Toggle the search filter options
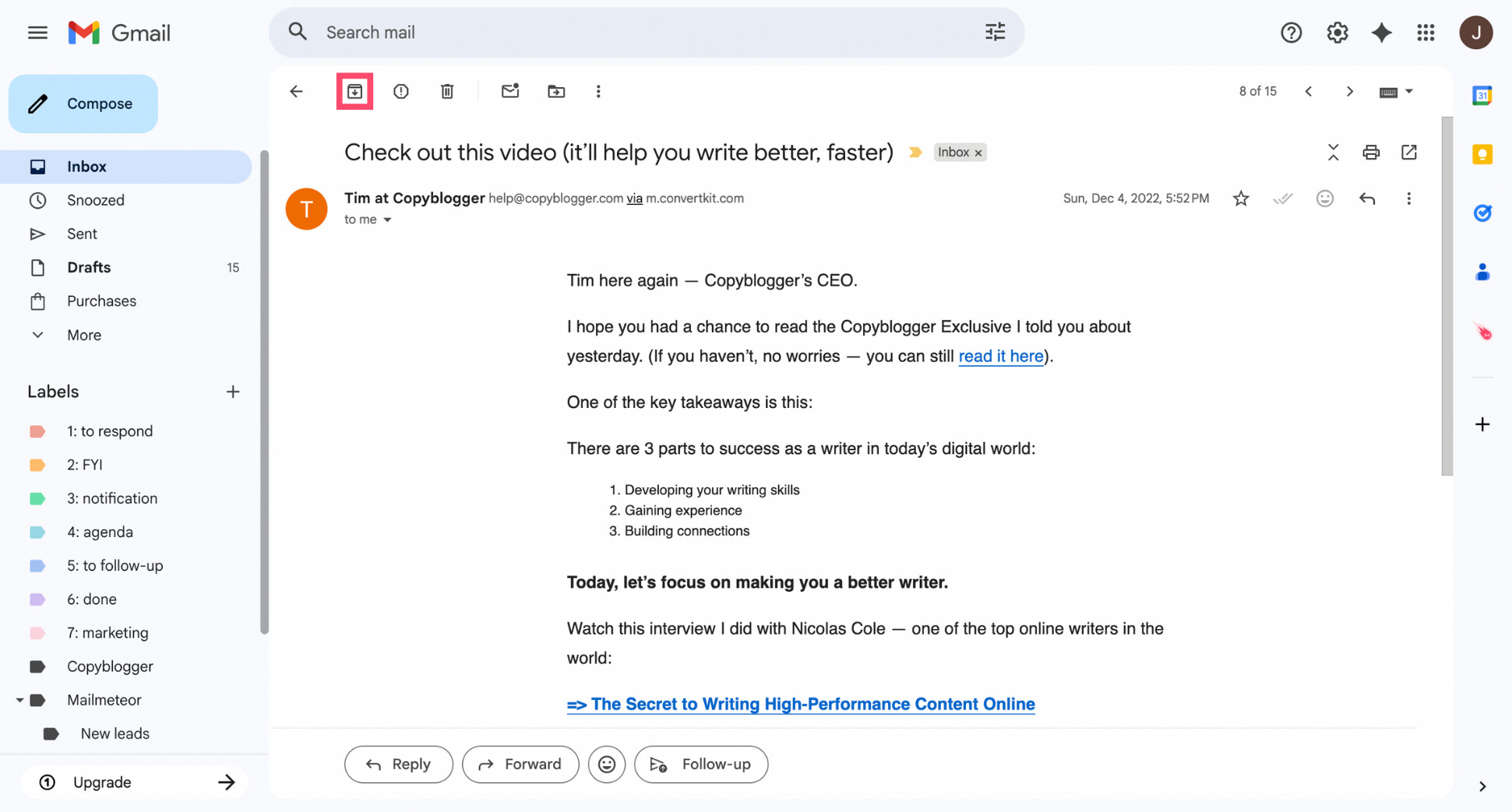 pyautogui.click(x=995, y=32)
